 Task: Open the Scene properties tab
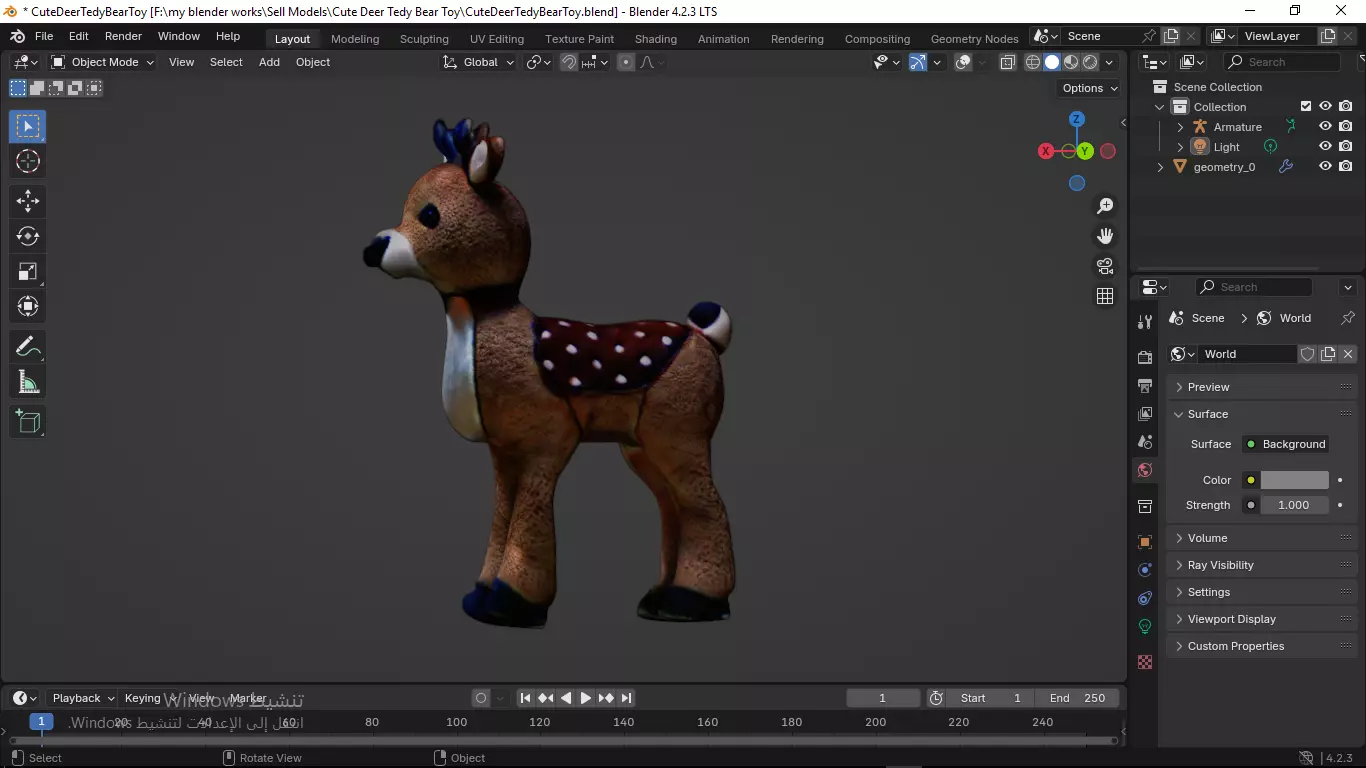coord(1145,441)
